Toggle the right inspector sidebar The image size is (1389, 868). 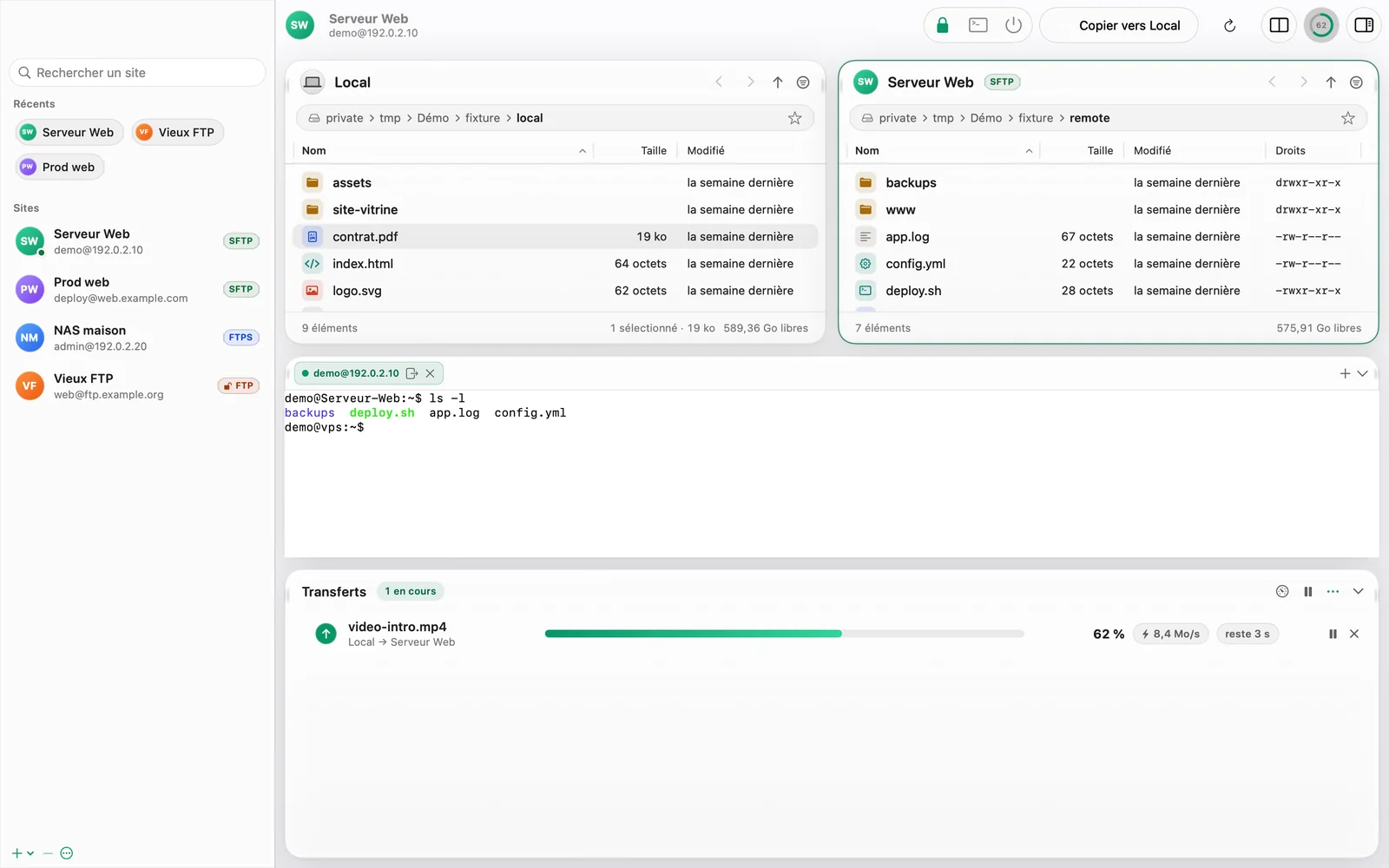[x=1364, y=25]
